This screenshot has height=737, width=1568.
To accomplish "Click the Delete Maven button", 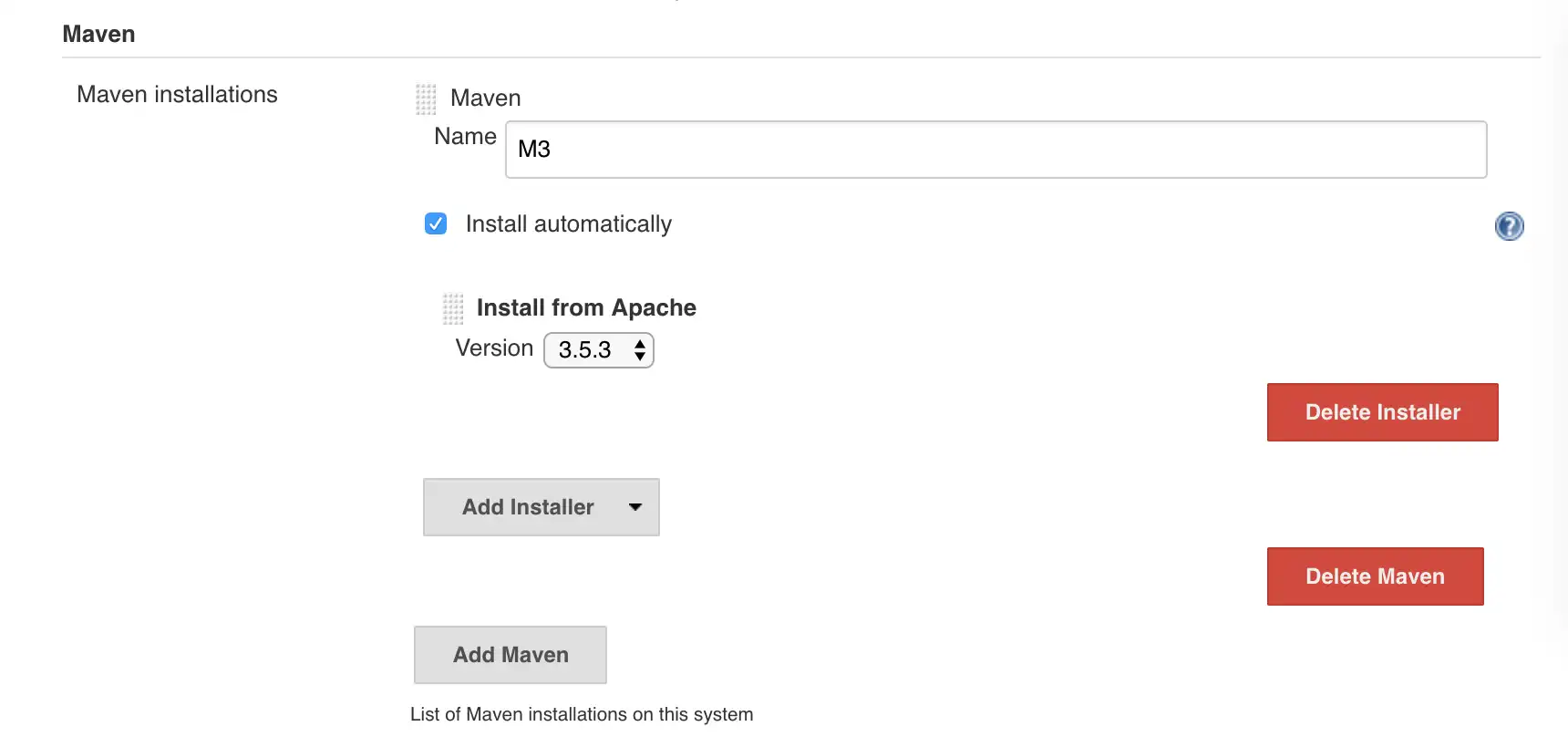I will 1375,576.
